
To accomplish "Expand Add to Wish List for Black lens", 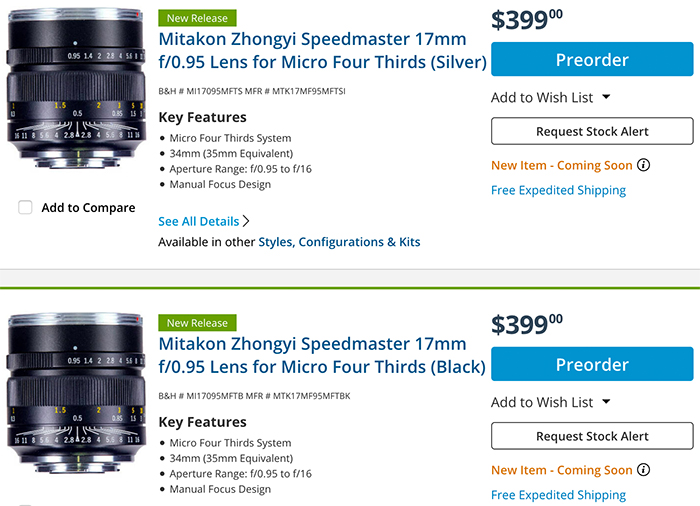I will (x=551, y=402).
